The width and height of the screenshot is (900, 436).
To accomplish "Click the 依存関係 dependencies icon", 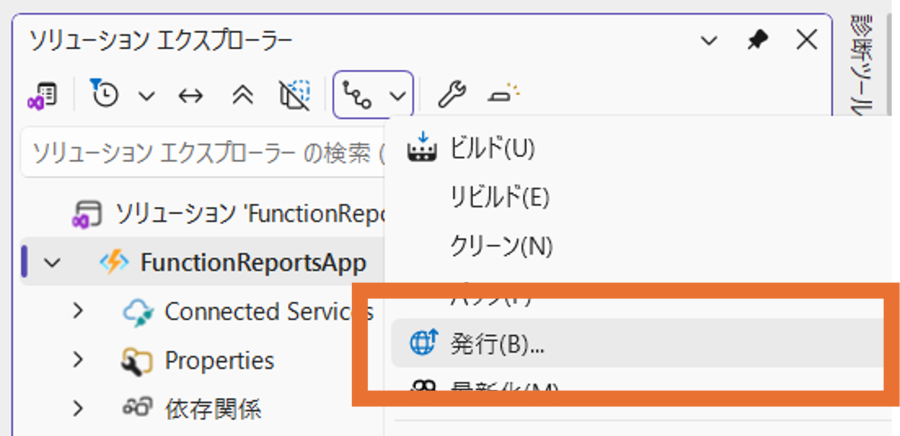I will click(x=138, y=407).
